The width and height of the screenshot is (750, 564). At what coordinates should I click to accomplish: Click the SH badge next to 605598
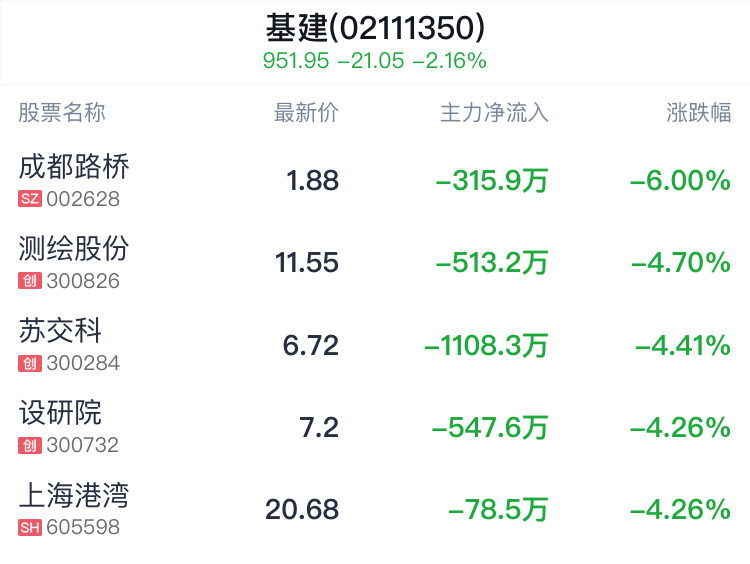[30, 527]
